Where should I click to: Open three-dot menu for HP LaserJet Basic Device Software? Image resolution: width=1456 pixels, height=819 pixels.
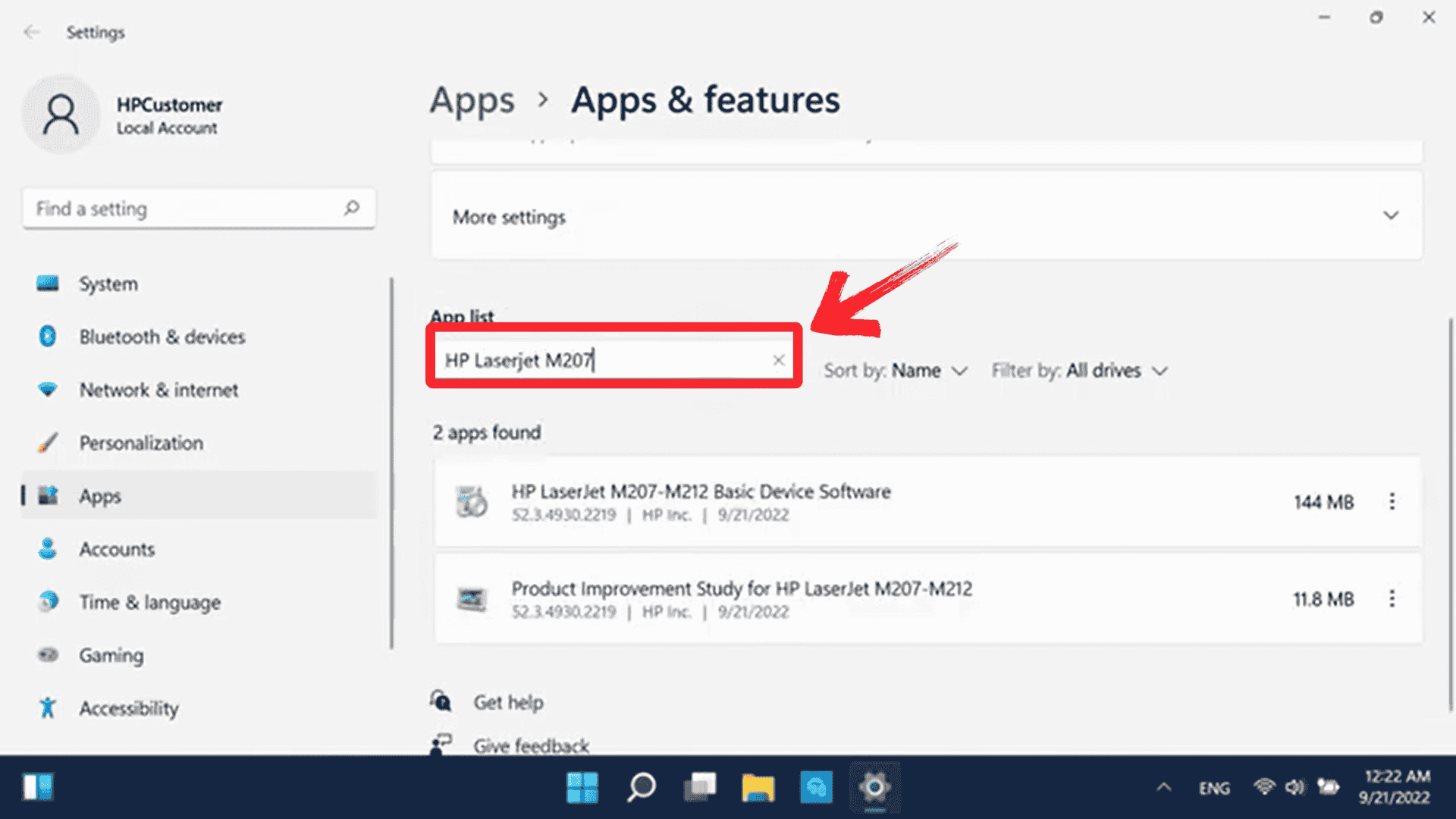[x=1392, y=501]
